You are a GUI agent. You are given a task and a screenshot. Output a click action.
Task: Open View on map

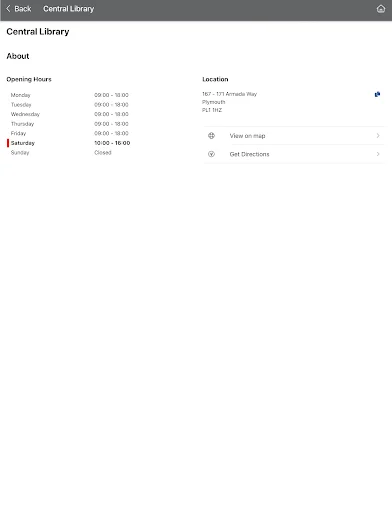(x=294, y=136)
